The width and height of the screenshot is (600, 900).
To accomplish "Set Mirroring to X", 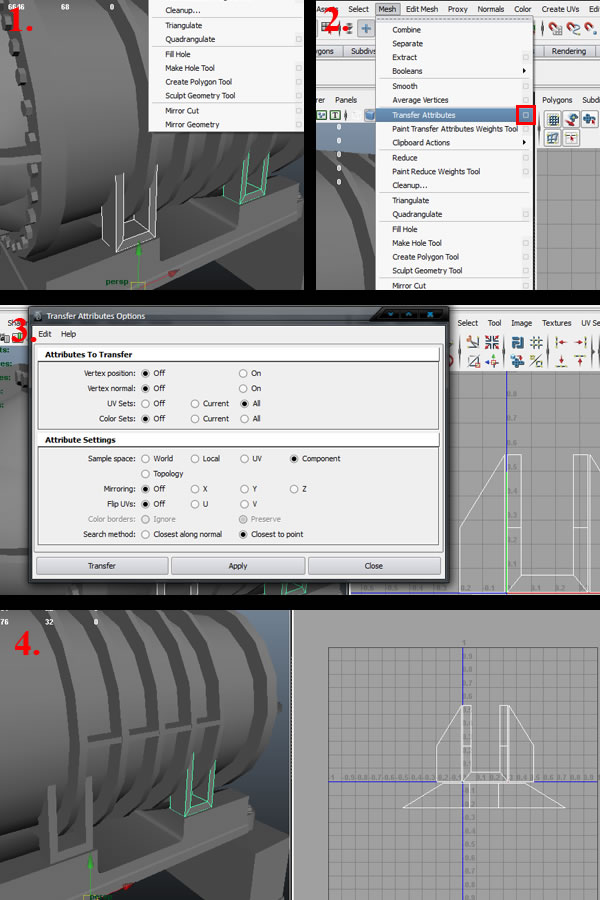I will 195,489.
